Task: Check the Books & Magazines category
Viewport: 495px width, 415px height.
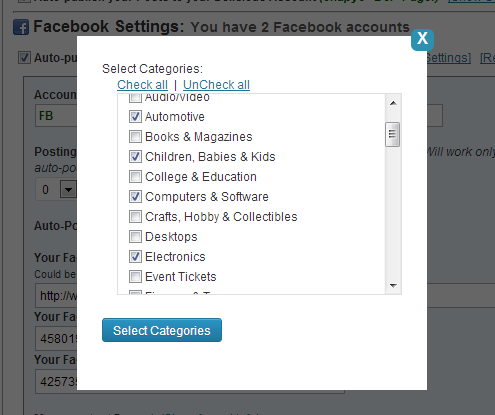Action: (135, 137)
